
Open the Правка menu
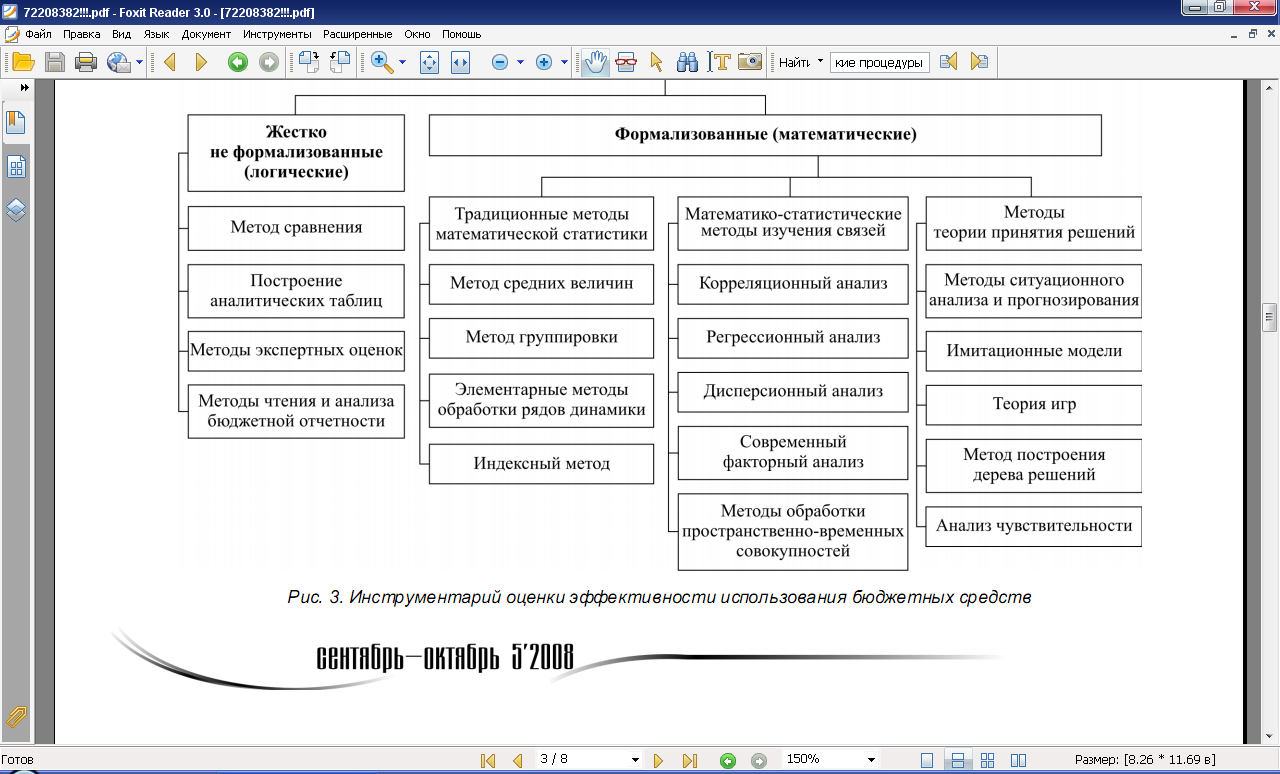point(81,33)
